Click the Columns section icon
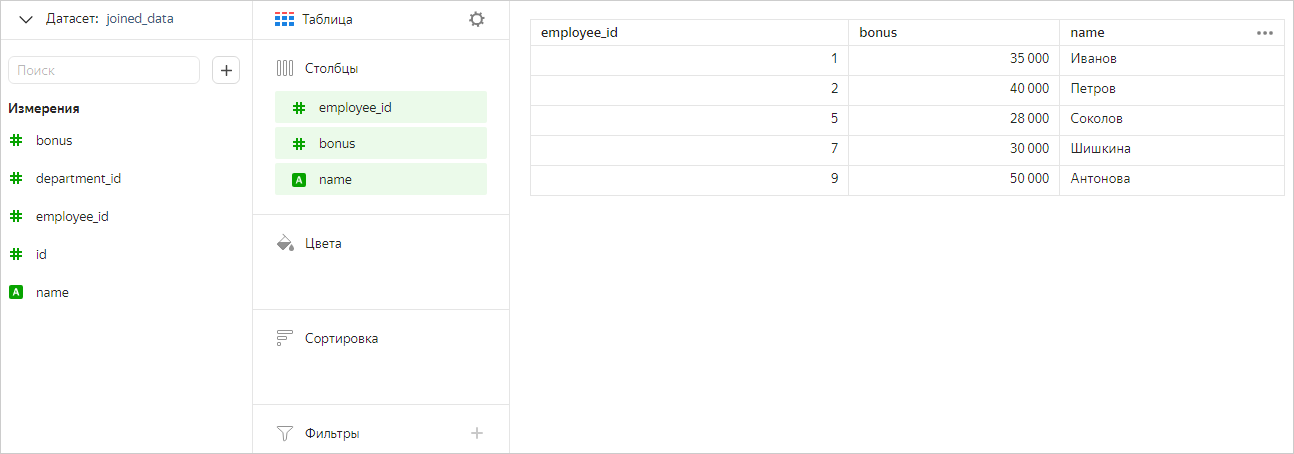Image resolution: width=1294 pixels, height=454 pixels. tap(284, 69)
